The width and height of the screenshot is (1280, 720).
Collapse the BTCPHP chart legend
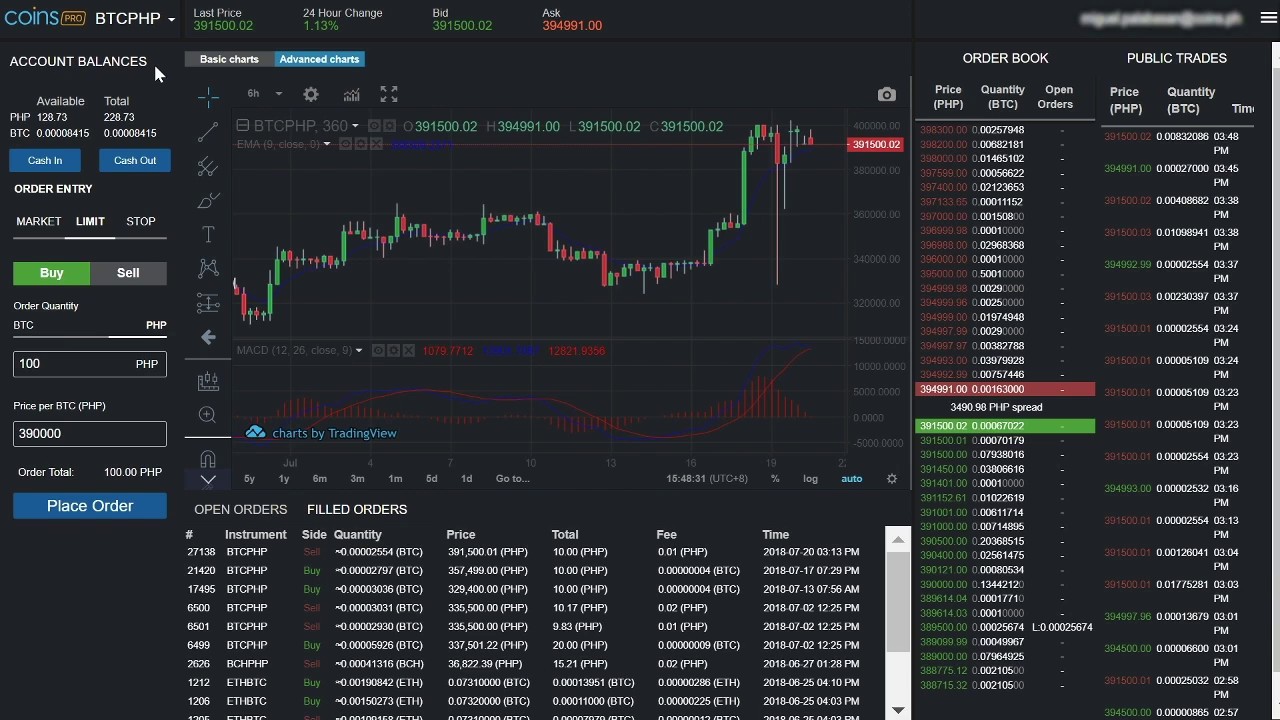coord(242,126)
